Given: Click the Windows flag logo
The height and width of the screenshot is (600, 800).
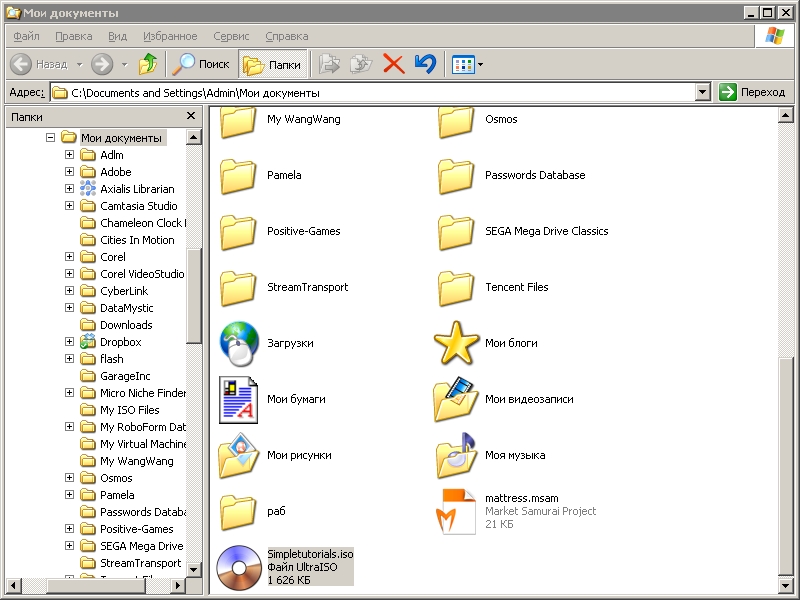Looking at the screenshot, I should (774, 36).
